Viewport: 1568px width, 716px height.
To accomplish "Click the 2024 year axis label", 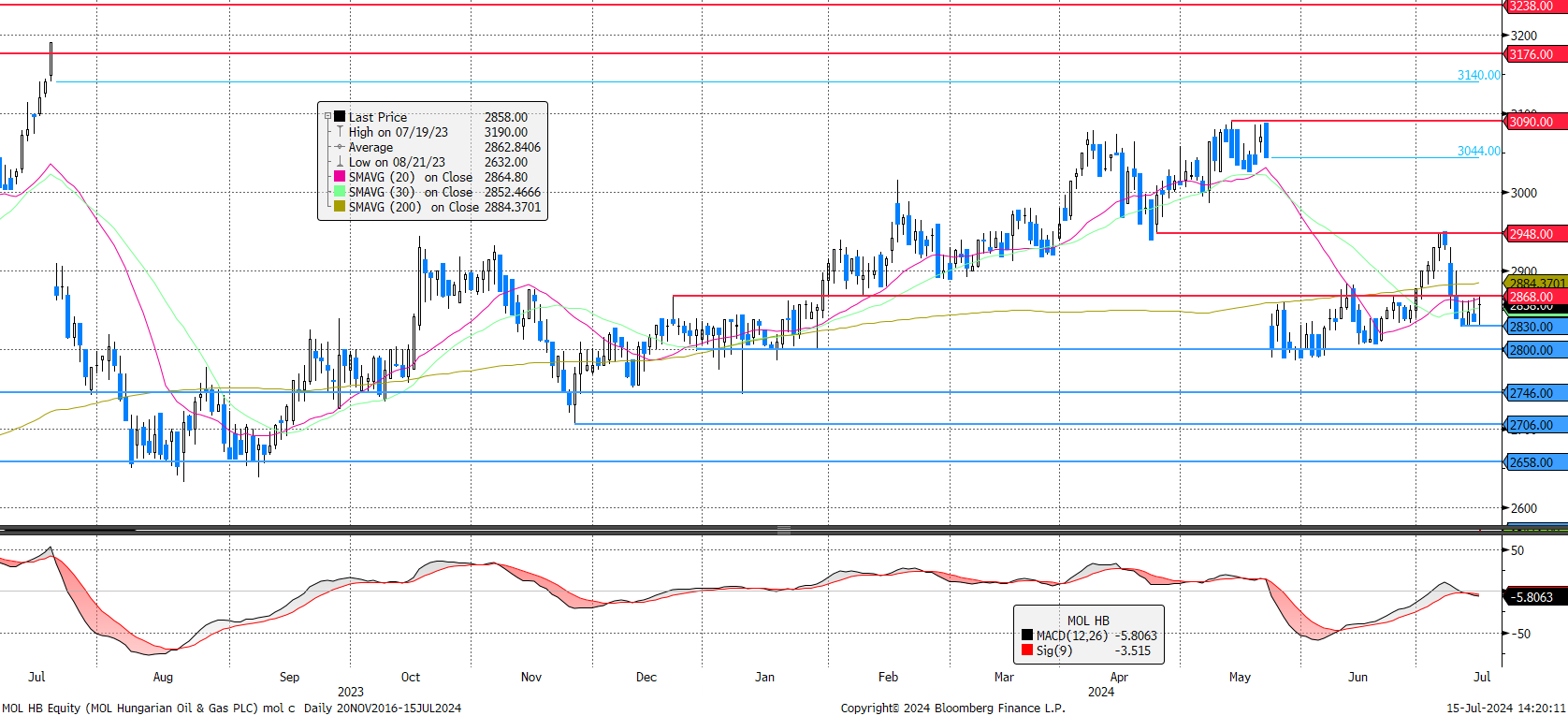I will click(1101, 692).
